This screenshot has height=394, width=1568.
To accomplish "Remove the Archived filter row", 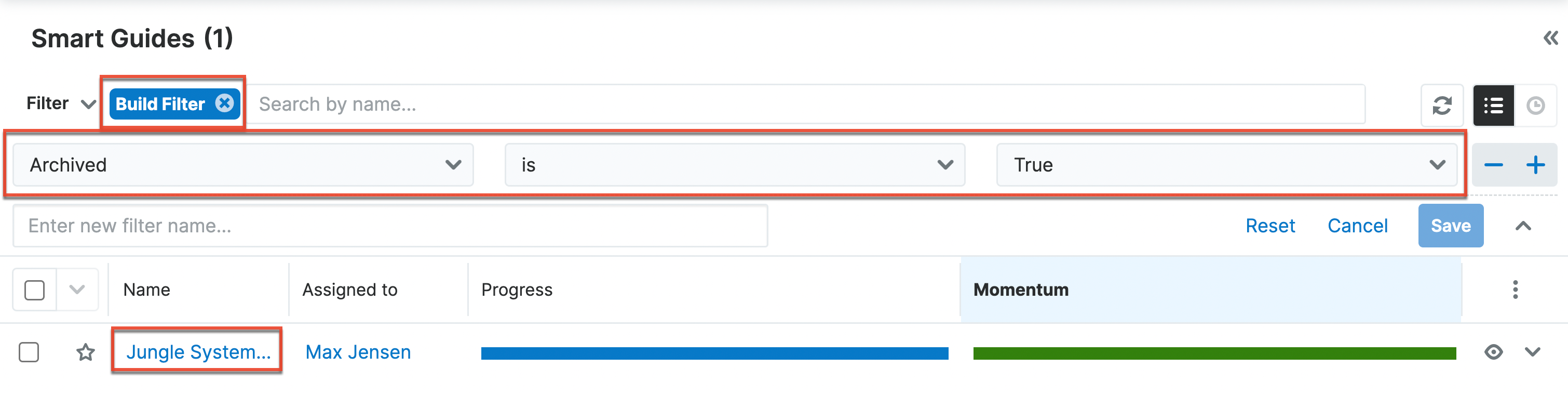I will (1493, 165).
